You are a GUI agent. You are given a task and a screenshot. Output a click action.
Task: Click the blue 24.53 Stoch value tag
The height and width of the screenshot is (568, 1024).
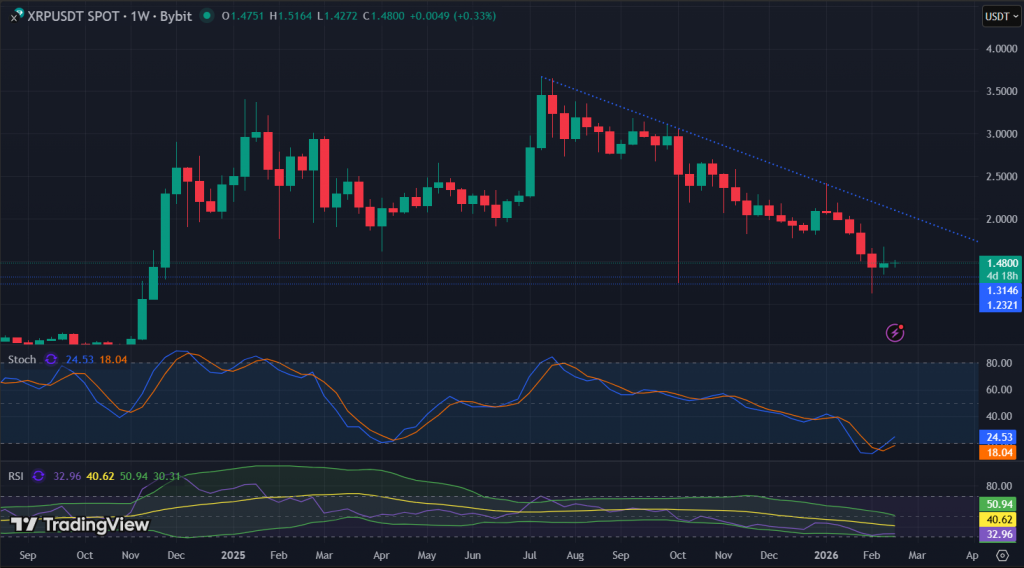tap(1001, 437)
